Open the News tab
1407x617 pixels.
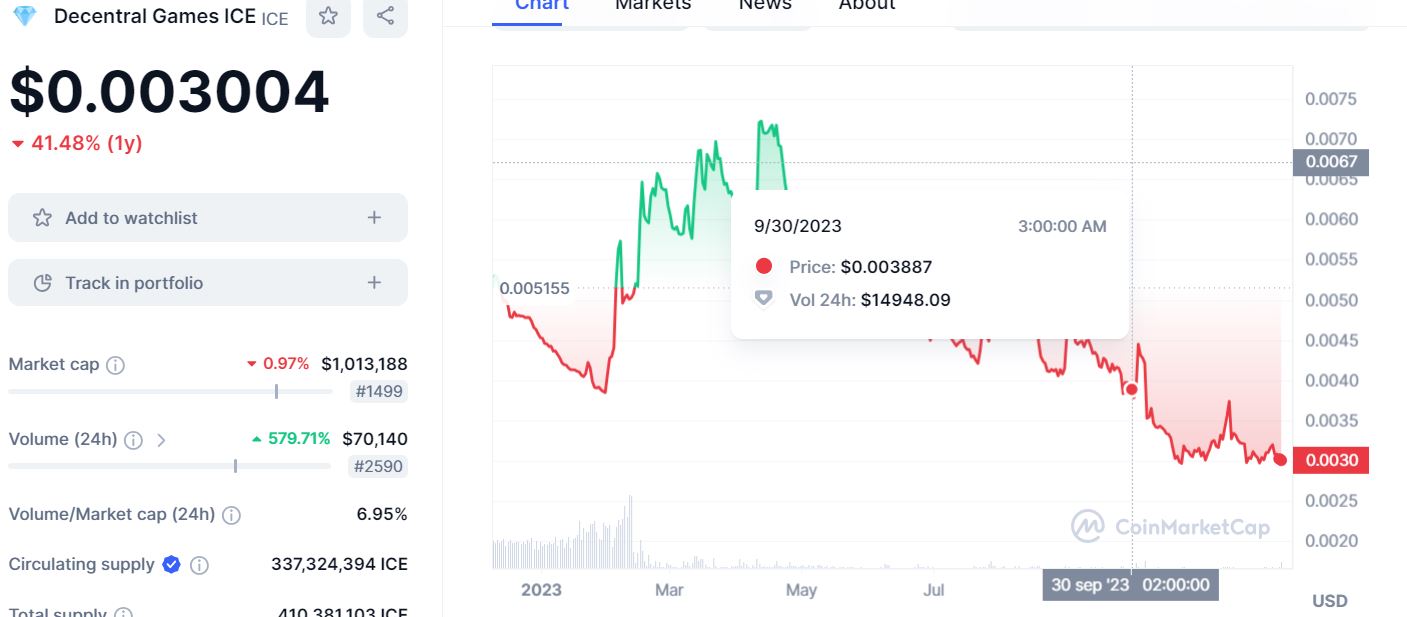coord(765,5)
